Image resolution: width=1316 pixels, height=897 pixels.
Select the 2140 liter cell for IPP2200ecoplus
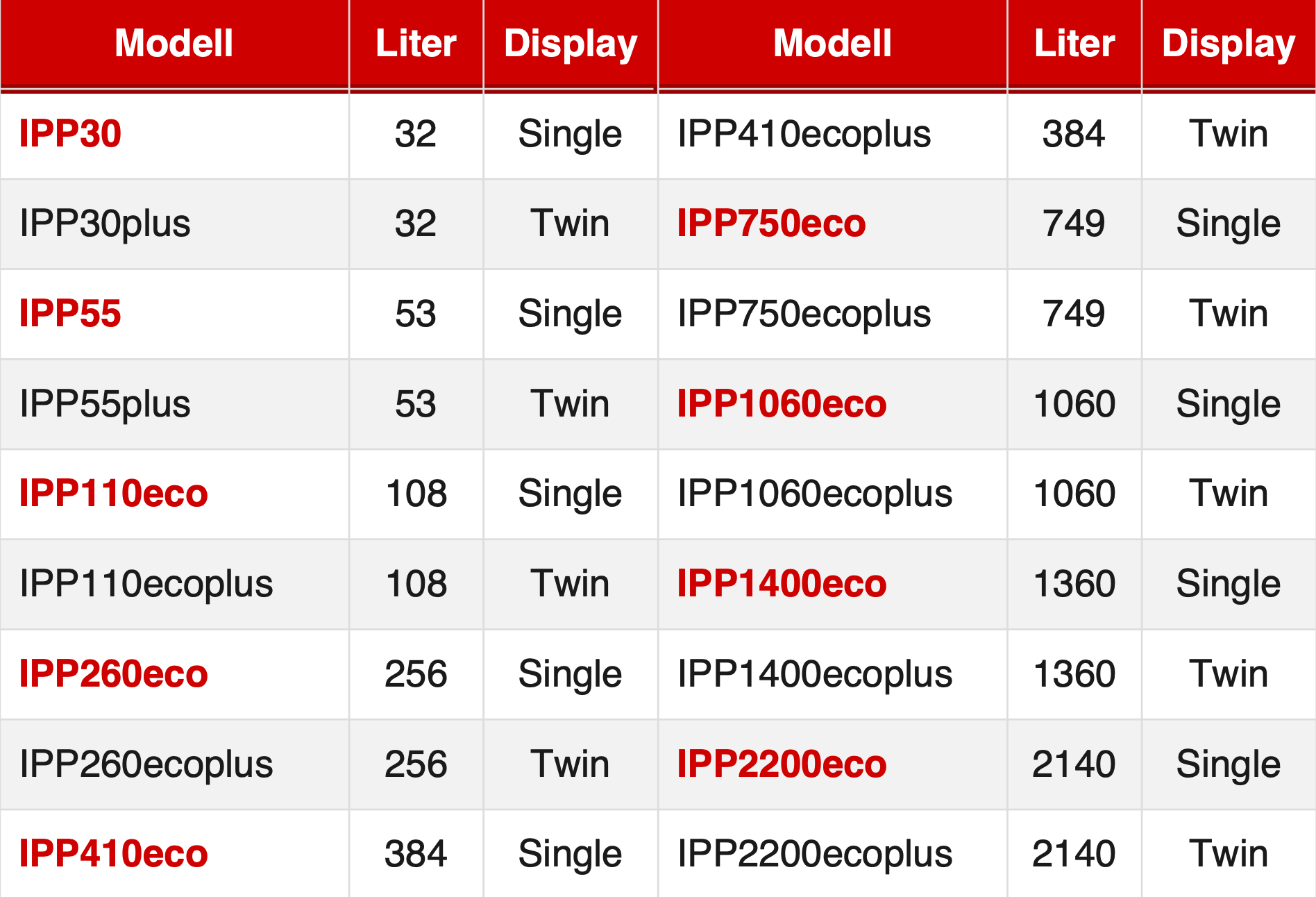[1074, 853]
